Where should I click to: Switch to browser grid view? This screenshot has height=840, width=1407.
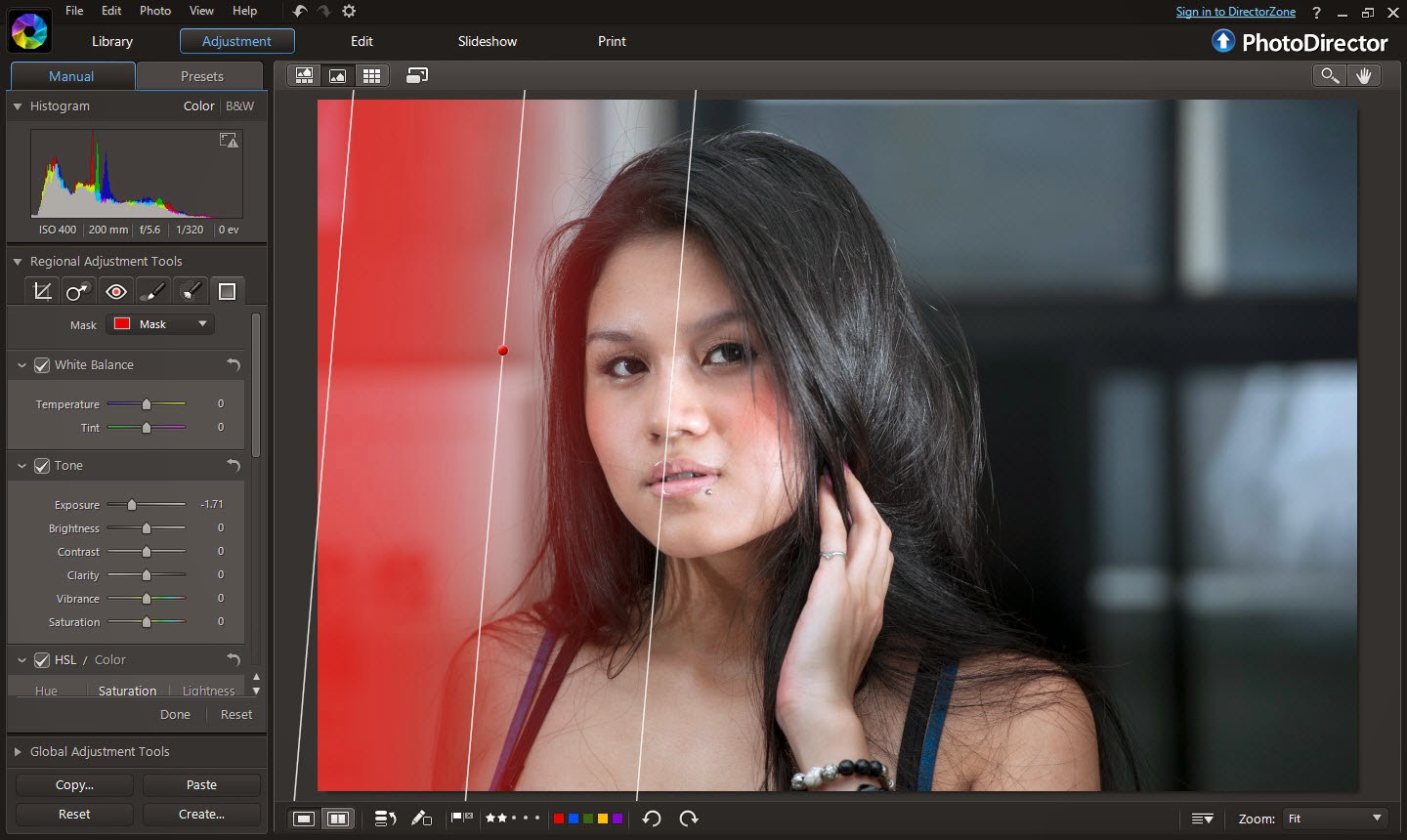tap(371, 75)
